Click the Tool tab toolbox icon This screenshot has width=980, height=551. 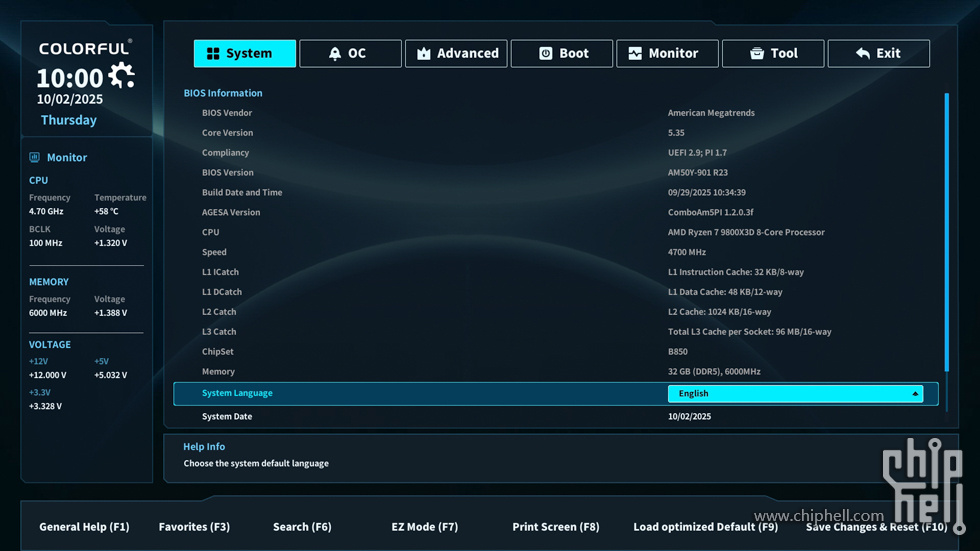pyautogui.click(x=757, y=54)
